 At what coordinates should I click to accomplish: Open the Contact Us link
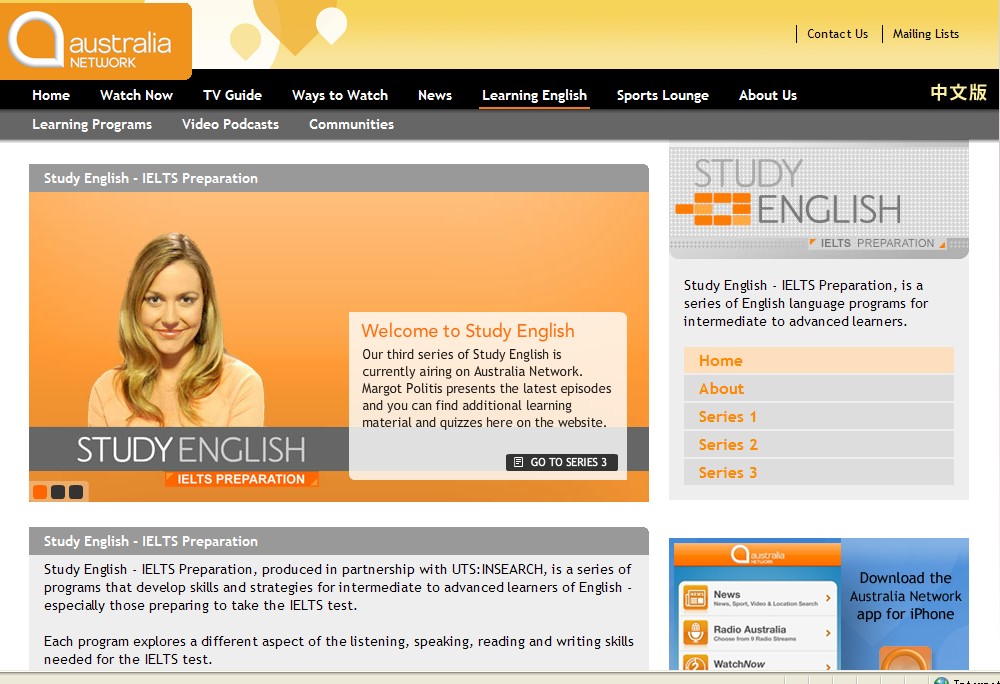(837, 34)
